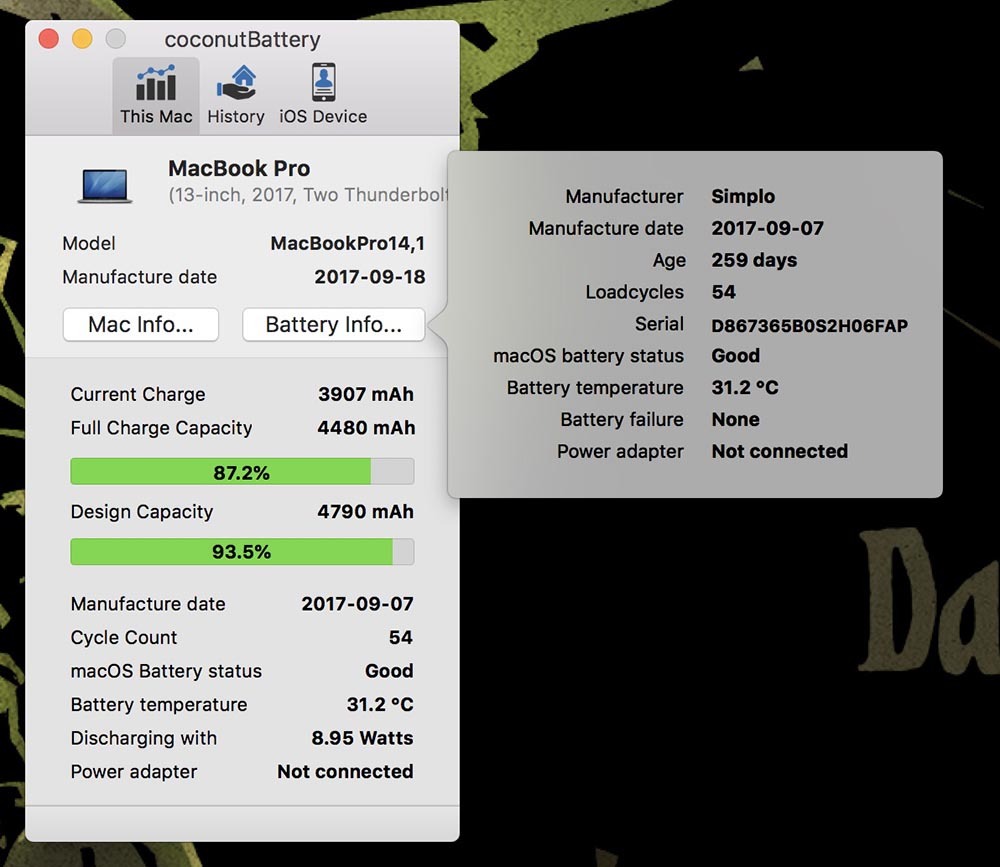
Task: Minimize the coconutBattery window
Action: (82, 39)
